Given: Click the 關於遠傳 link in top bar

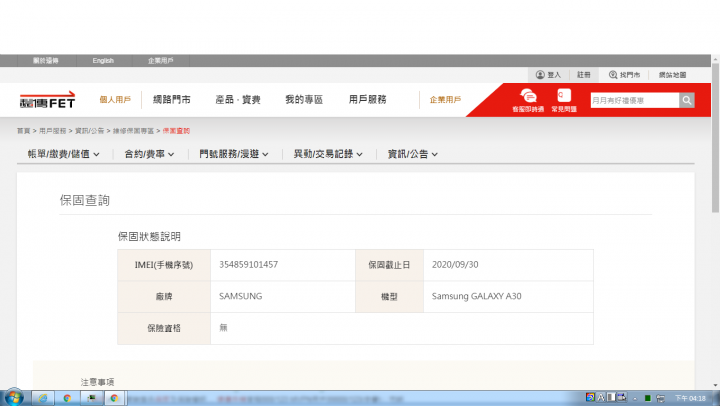Looking at the screenshot, I should point(45,61).
